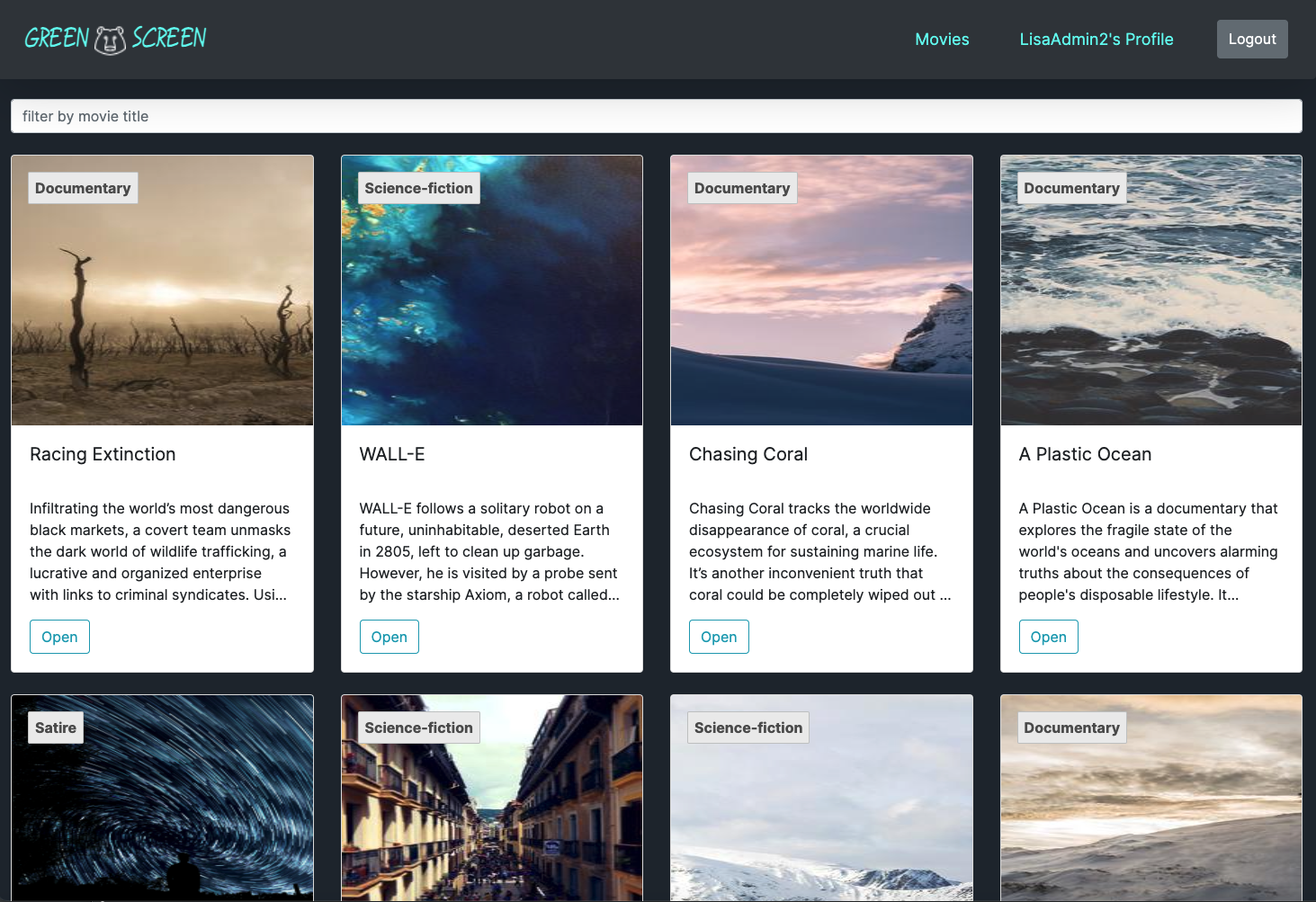This screenshot has height=902, width=1316.
Task: Click the Logout button
Action: tap(1252, 40)
